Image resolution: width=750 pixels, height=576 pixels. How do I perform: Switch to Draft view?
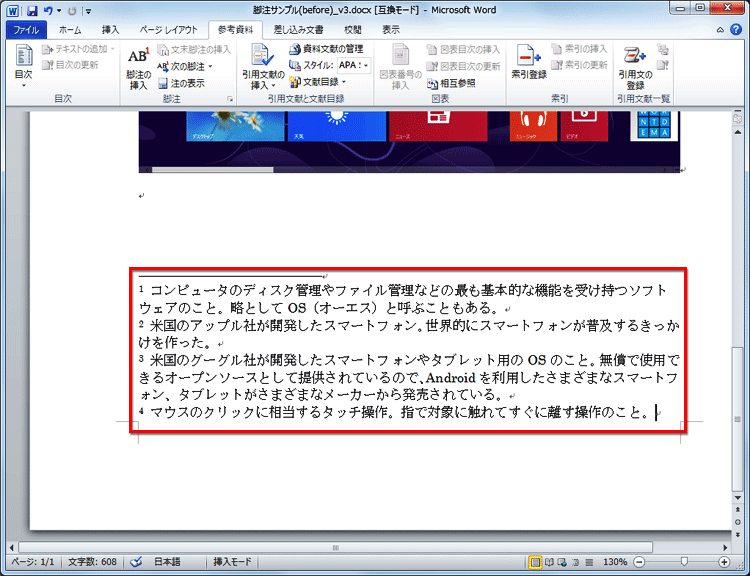(x=590, y=562)
